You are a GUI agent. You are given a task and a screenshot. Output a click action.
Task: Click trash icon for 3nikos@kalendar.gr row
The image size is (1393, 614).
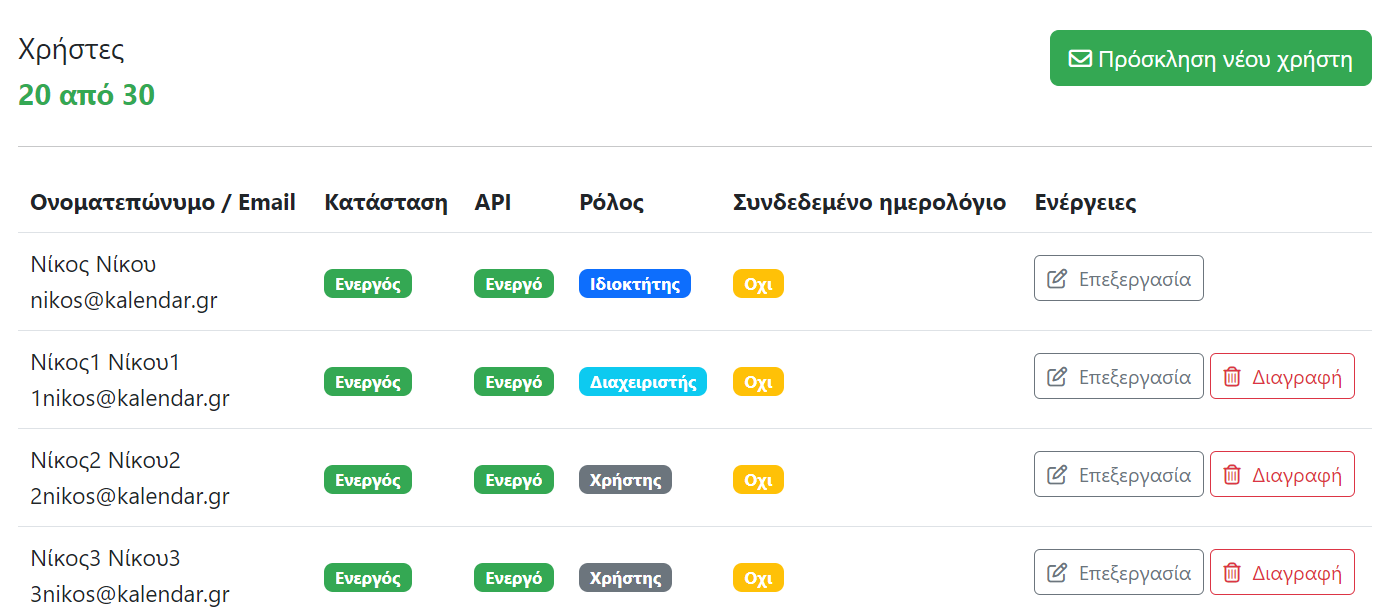(x=1232, y=573)
